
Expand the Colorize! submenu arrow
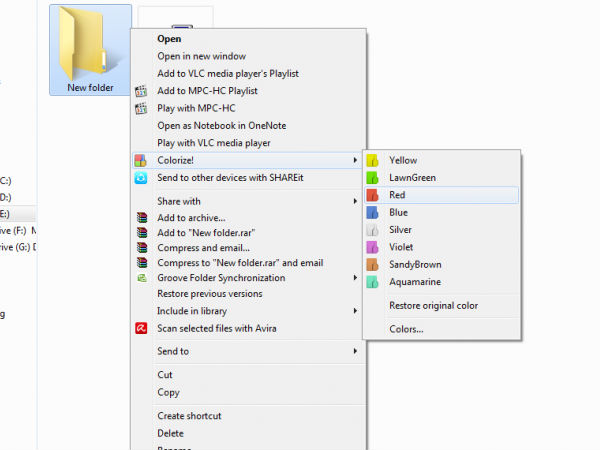355,160
